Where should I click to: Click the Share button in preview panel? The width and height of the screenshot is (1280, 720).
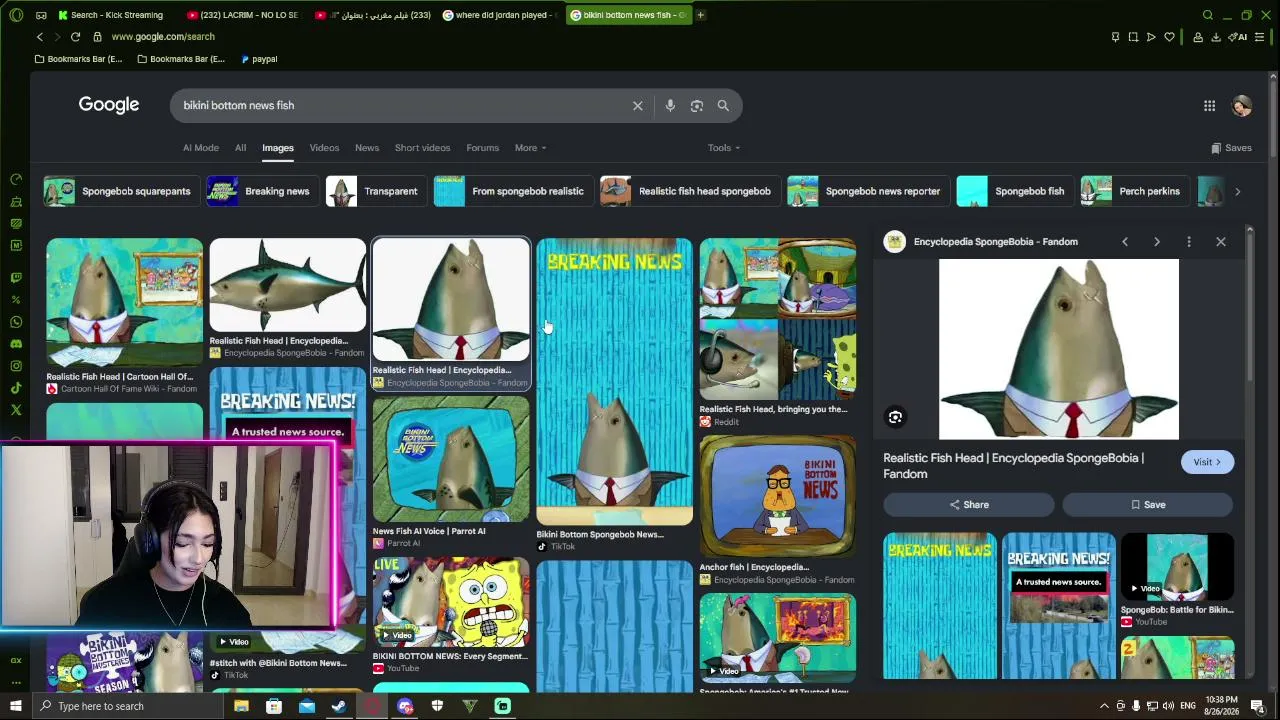tap(969, 505)
